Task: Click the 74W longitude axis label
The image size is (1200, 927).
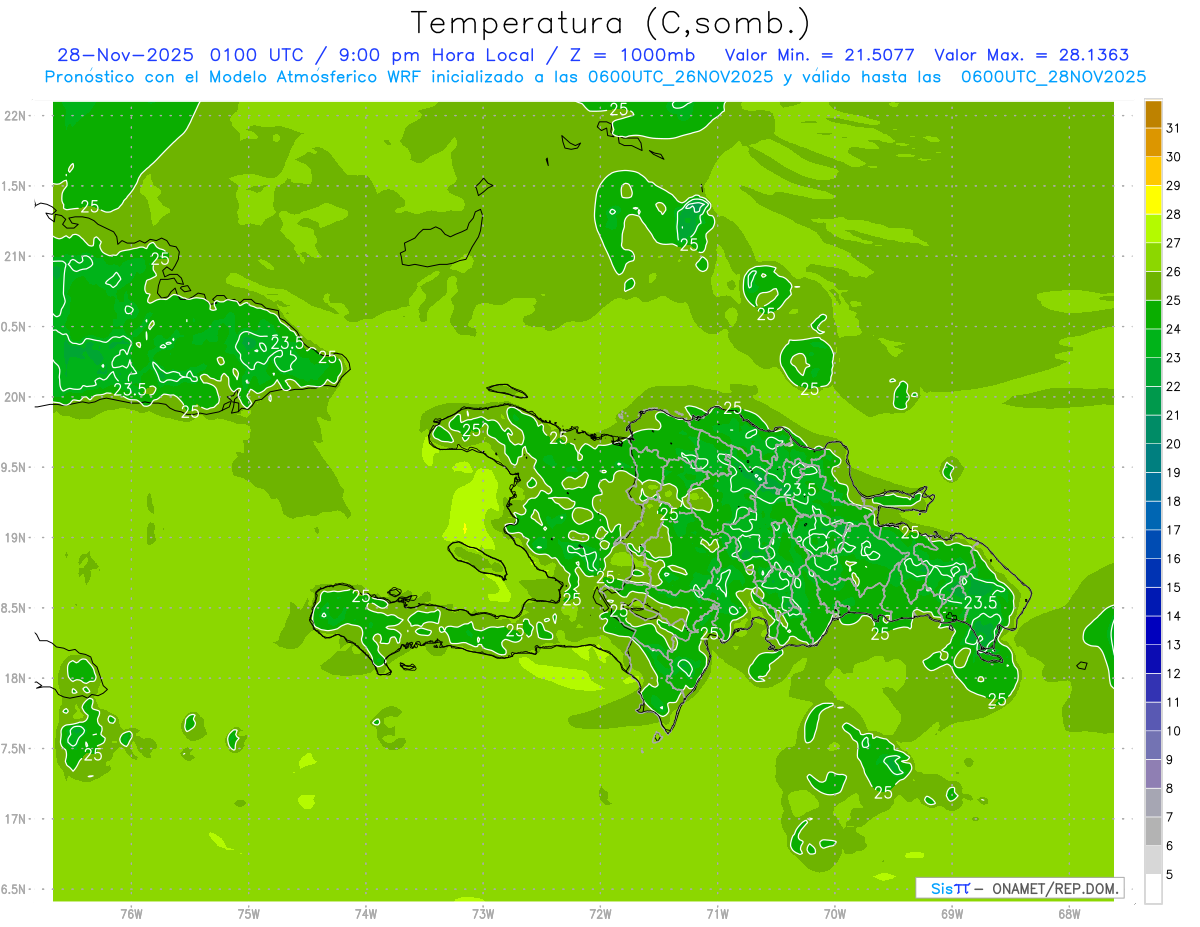Action: 366,913
